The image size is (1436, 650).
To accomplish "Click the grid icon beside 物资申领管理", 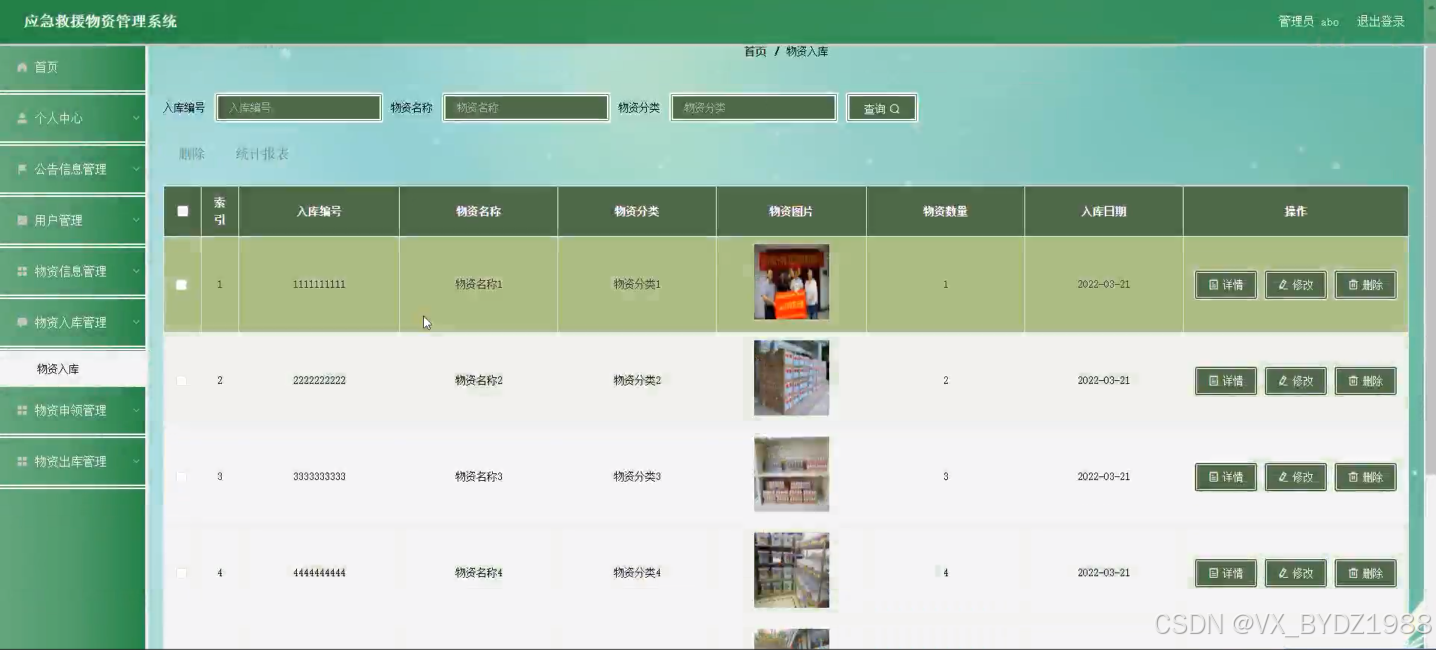I will click(x=22, y=410).
